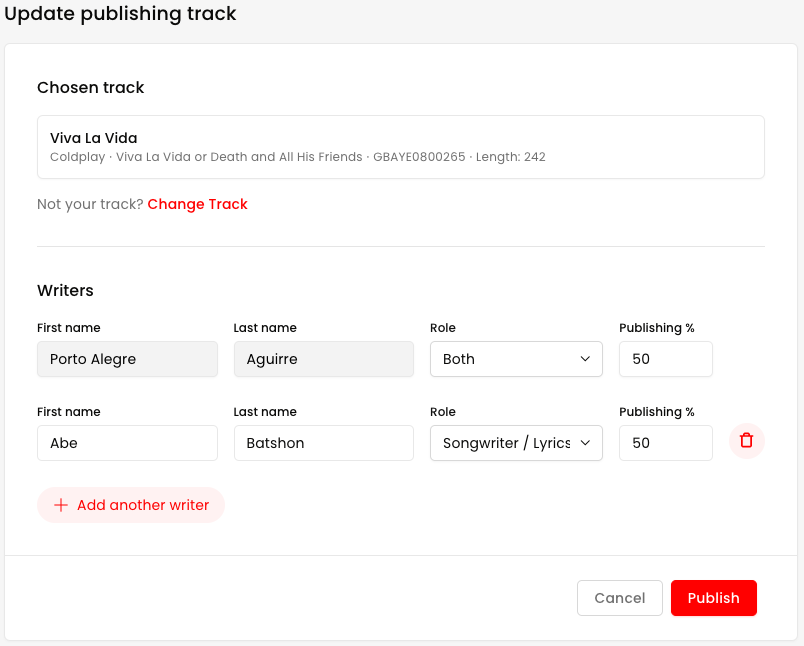Click the chevron arrow on the Both role selector
The width and height of the screenshot is (804, 646).
585,359
